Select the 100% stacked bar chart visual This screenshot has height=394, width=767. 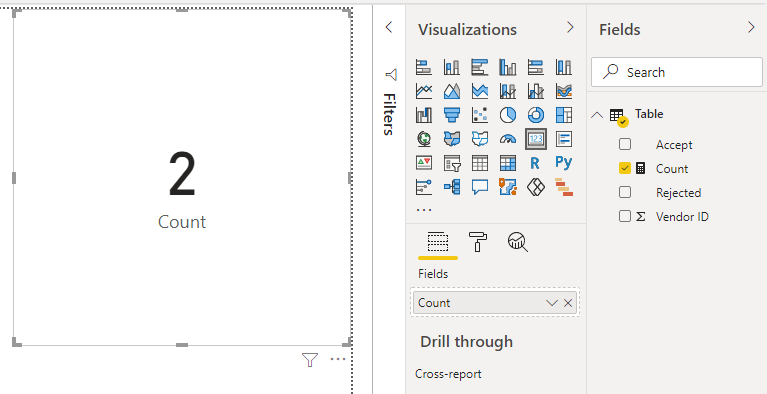point(536,67)
